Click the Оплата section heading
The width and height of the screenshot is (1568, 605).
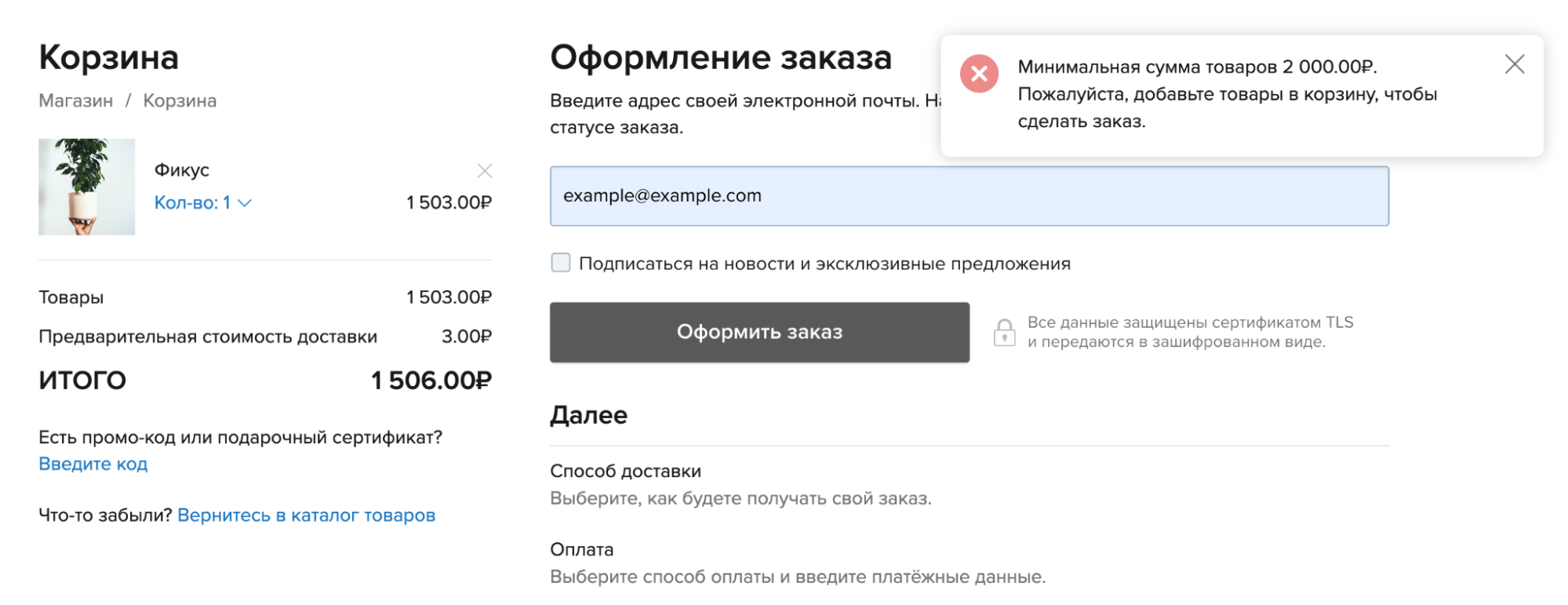pos(581,549)
